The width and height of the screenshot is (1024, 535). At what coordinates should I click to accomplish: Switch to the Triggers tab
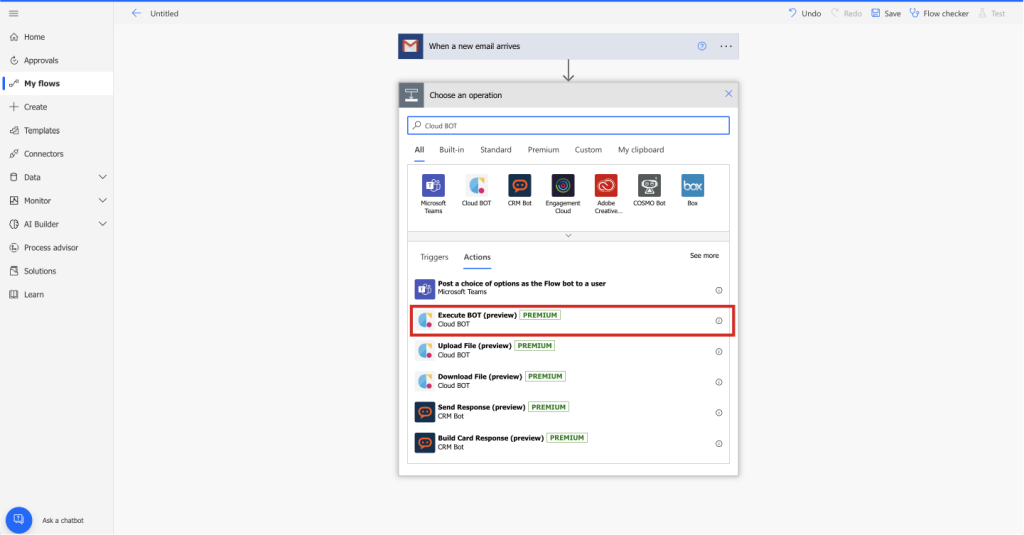coord(434,257)
